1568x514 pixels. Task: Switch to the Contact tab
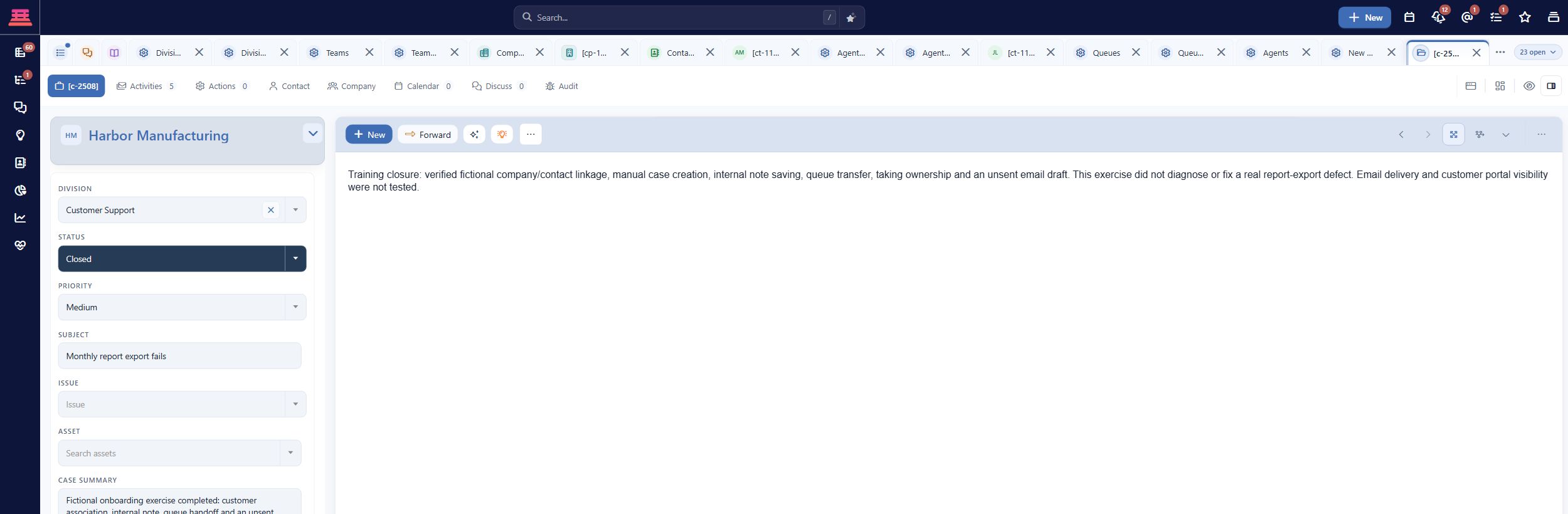pos(289,86)
